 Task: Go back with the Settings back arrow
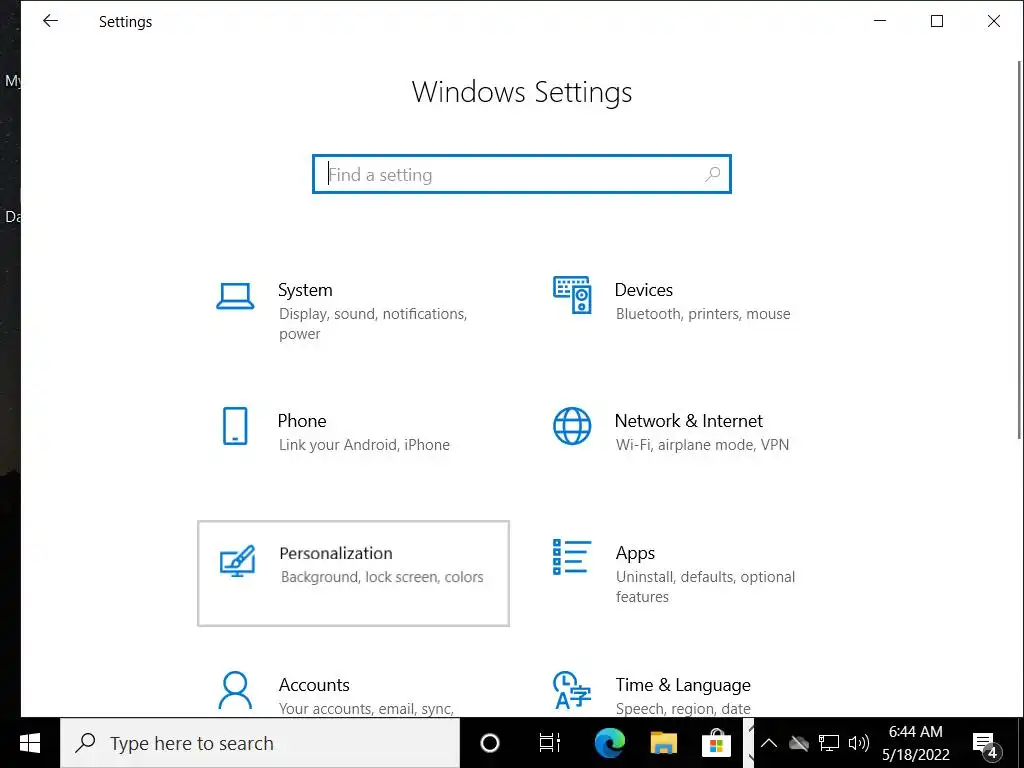click(x=50, y=21)
